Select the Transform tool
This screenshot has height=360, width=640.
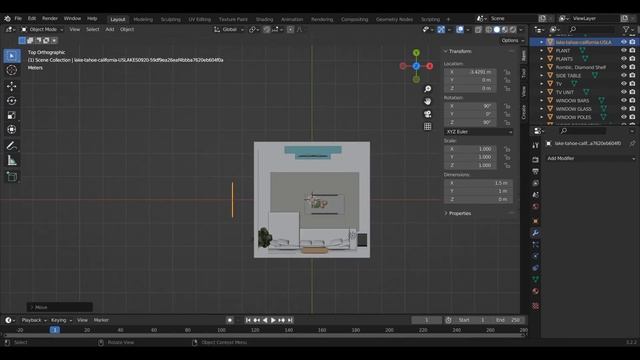12,129
